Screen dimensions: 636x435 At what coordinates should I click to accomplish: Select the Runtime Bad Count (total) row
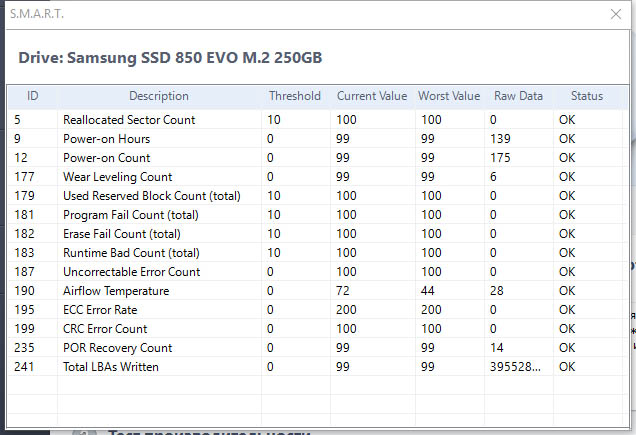316,253
